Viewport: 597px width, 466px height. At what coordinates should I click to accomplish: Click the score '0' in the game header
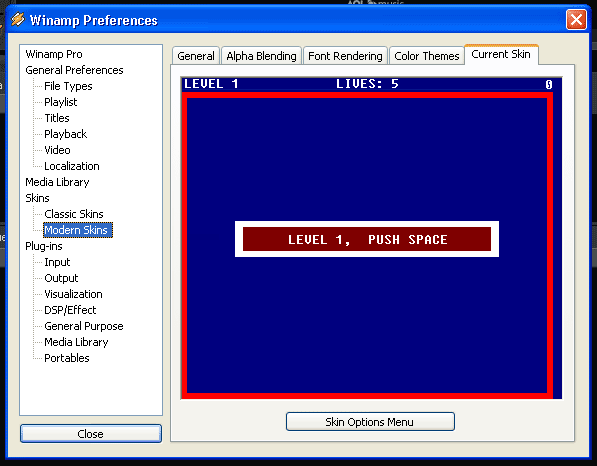click(548, 84)
